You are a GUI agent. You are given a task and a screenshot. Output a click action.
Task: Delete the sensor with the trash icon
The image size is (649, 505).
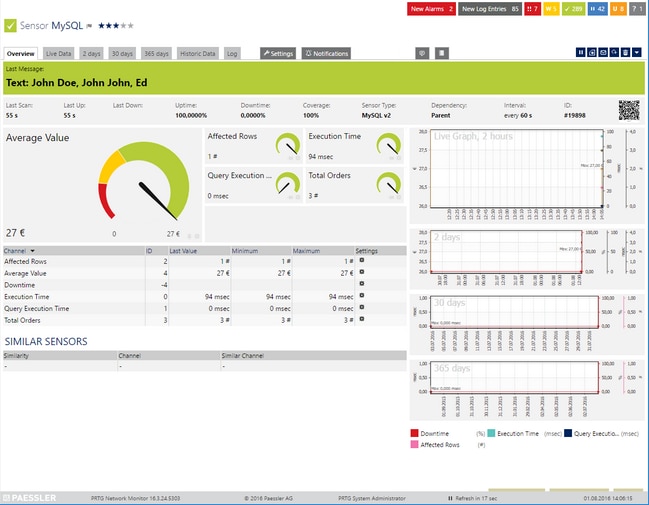click(625, 52)
